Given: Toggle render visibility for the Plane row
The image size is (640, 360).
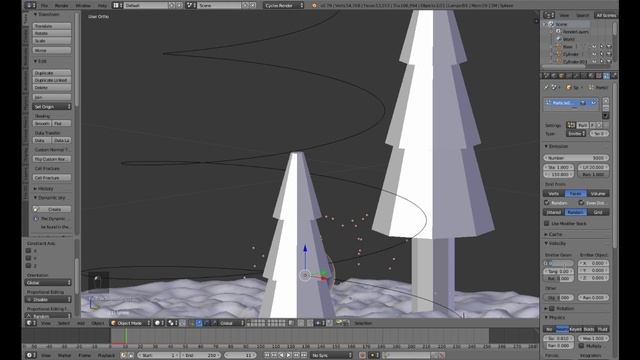Looking at the screenshot, I should [609, 47].
